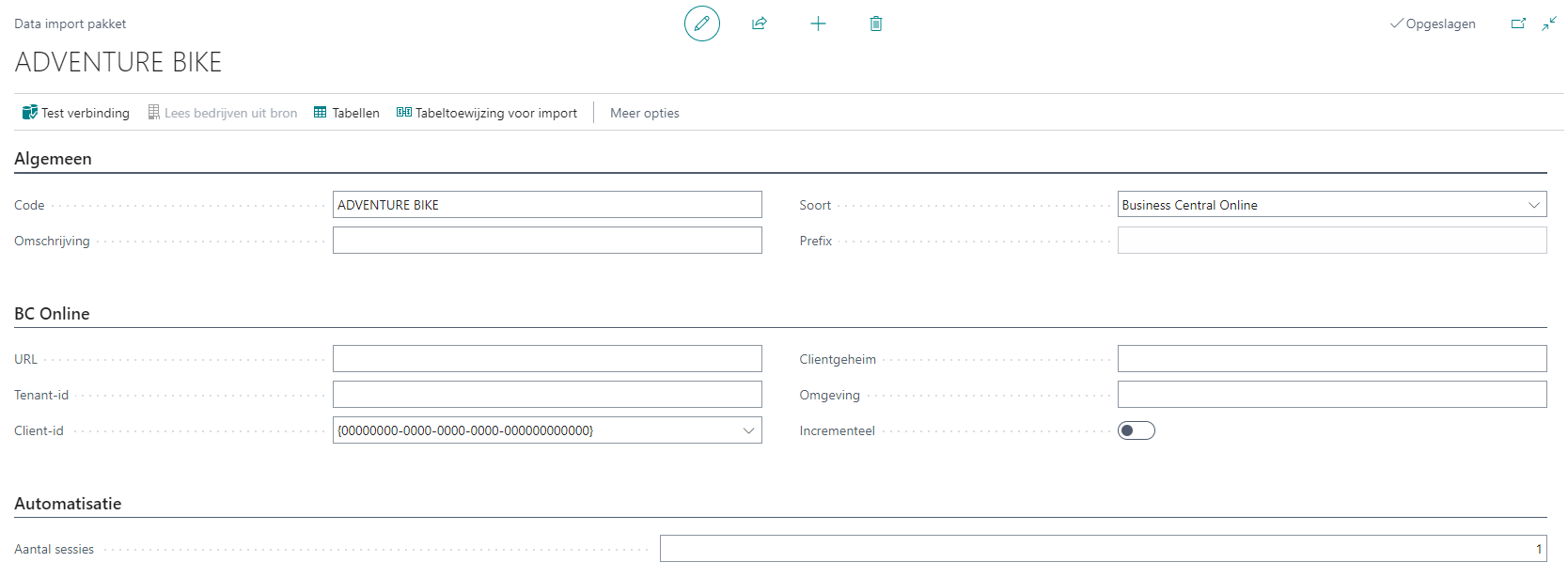Click the Automatisatie section heading

click(x=68, y=504)
